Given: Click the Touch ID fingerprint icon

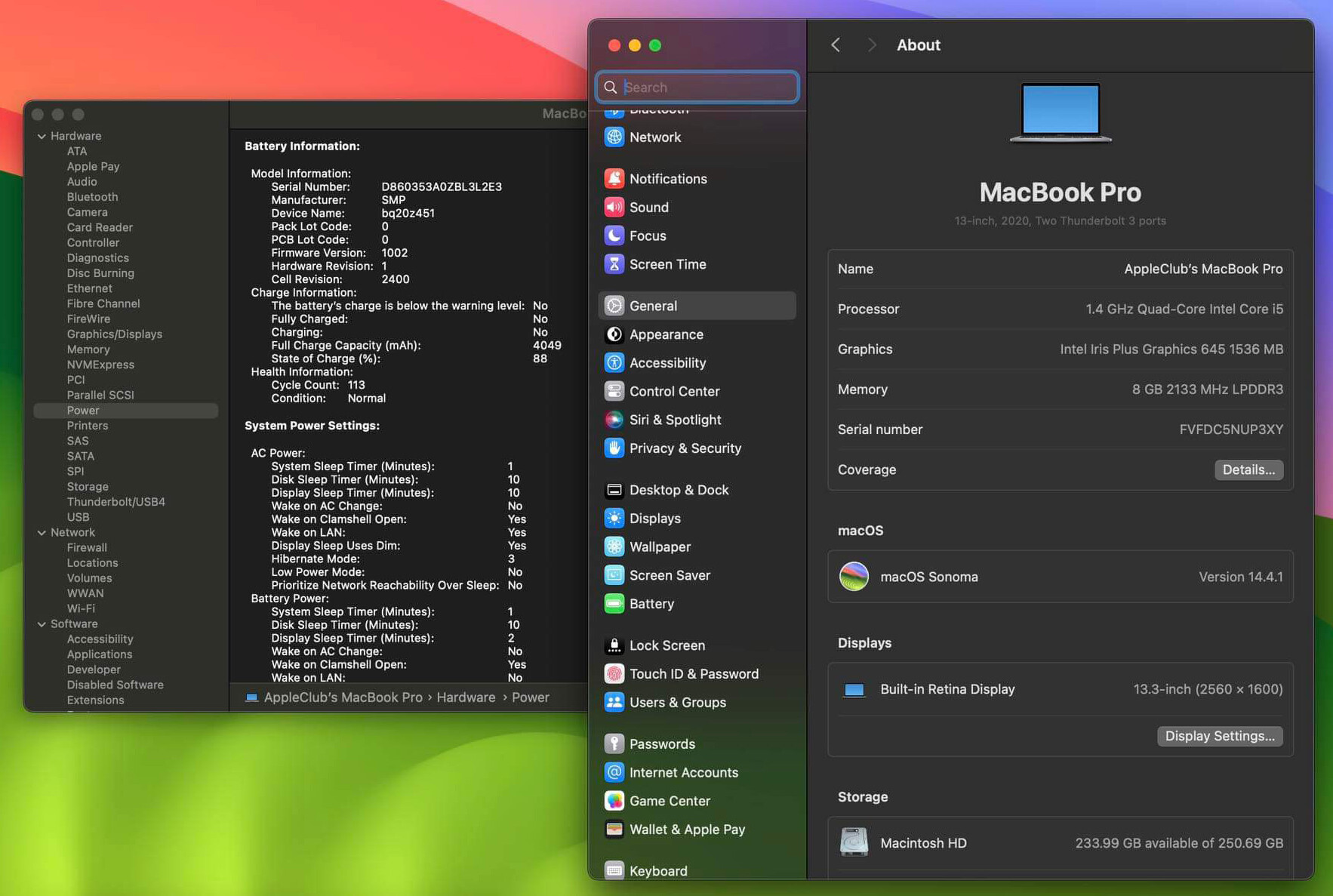Looking at the screenshot, I should coord(614,674).
